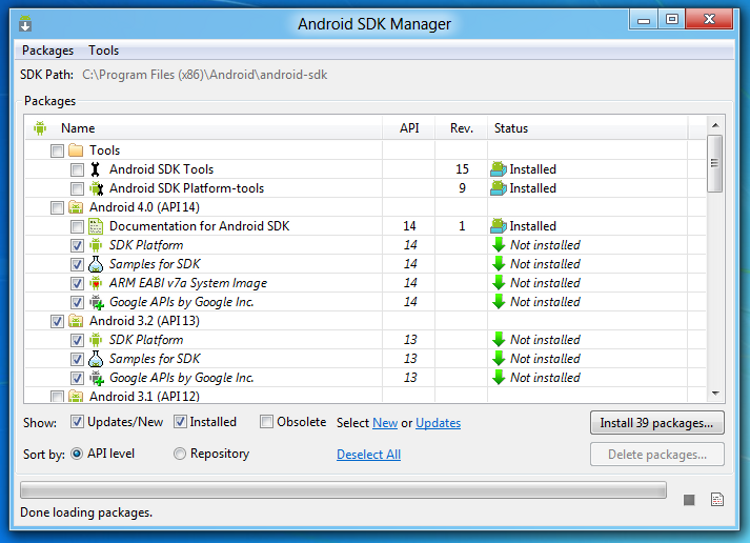Check the Android SDK Platform-tools checkbox
This screenshot has height=543, width=750.
pos(77,189)
